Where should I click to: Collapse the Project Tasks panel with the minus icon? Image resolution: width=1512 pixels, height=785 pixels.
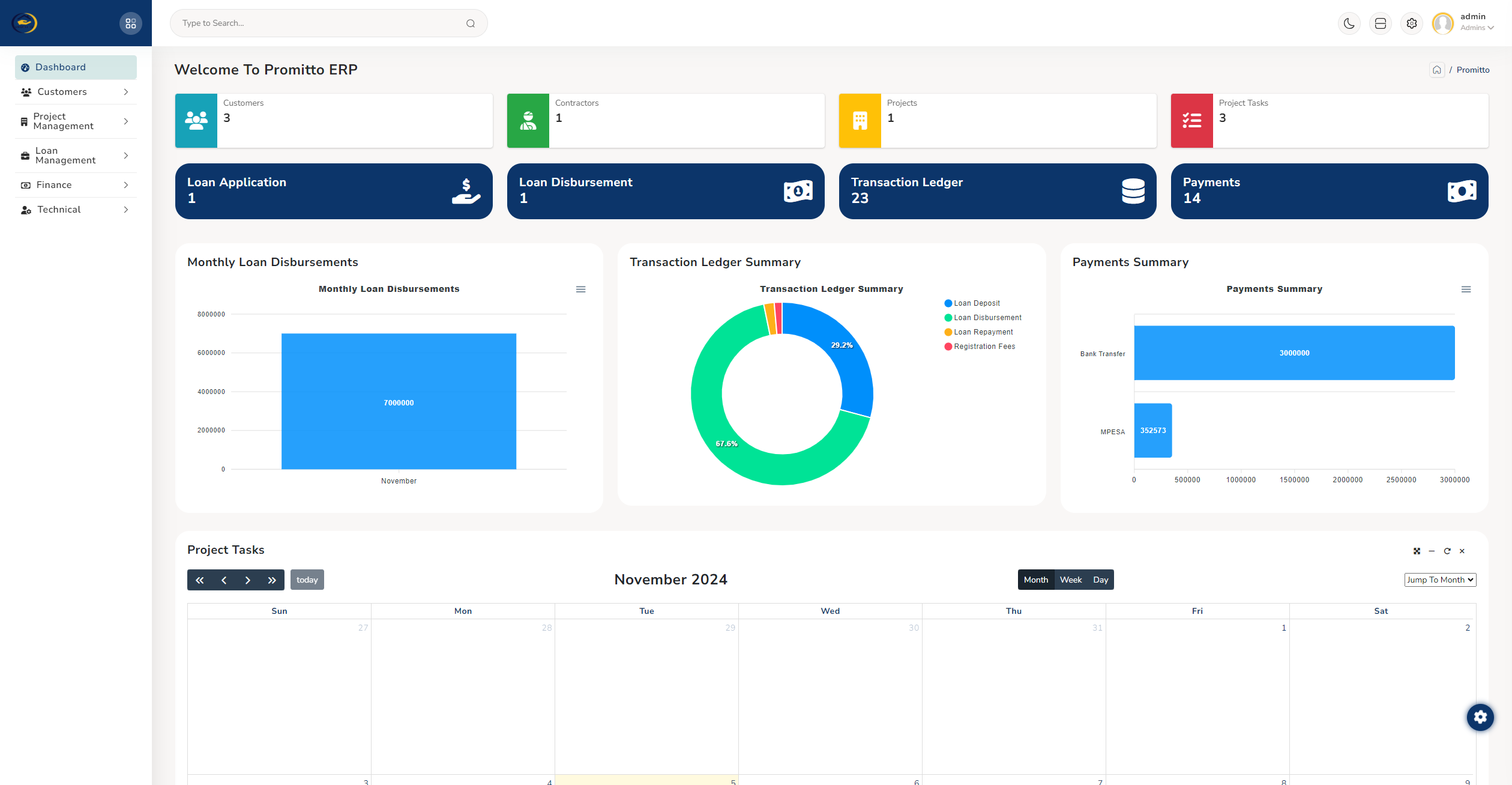(x=1432, y=551)
